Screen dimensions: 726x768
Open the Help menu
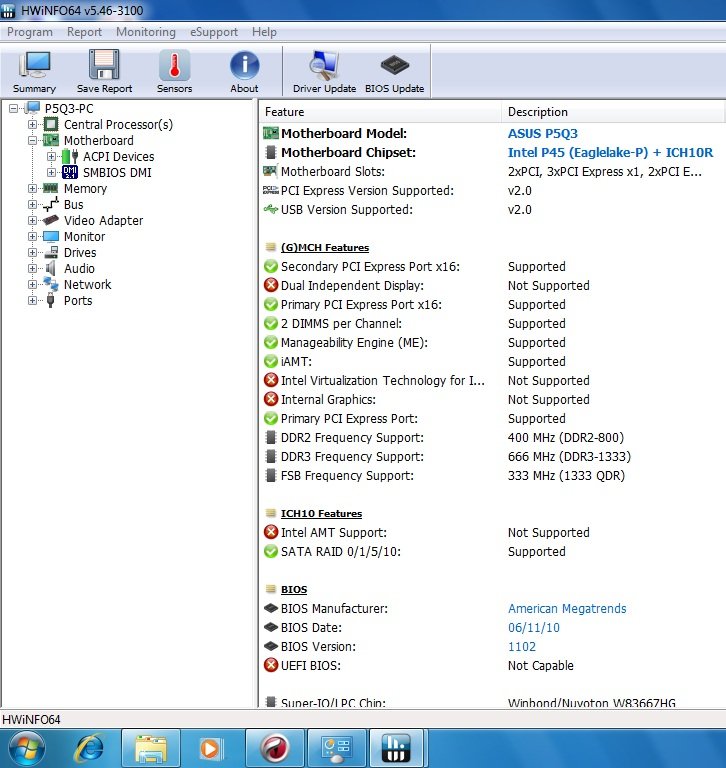click(264, 32)
